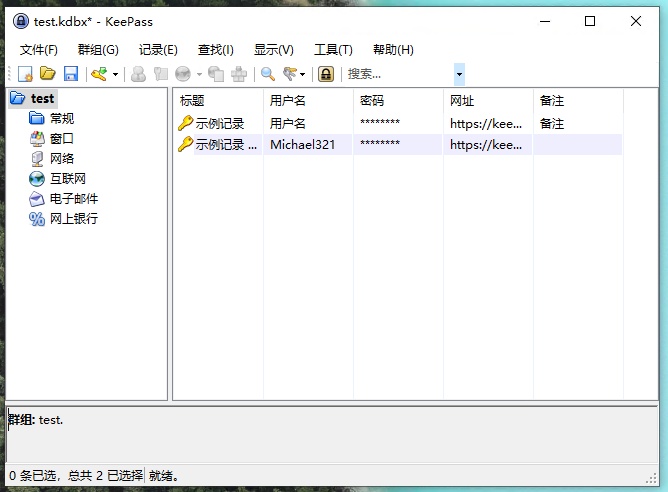Lock the workspace using the padlock icon
This screenshot has height=492, width=668.
(325, 74)
